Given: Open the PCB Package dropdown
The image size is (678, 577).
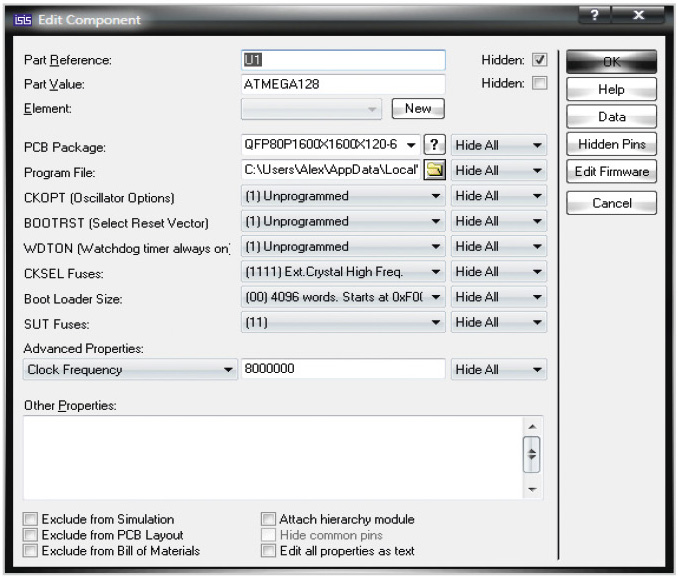Looking at the screenshot, I should (x=331, y=144).
